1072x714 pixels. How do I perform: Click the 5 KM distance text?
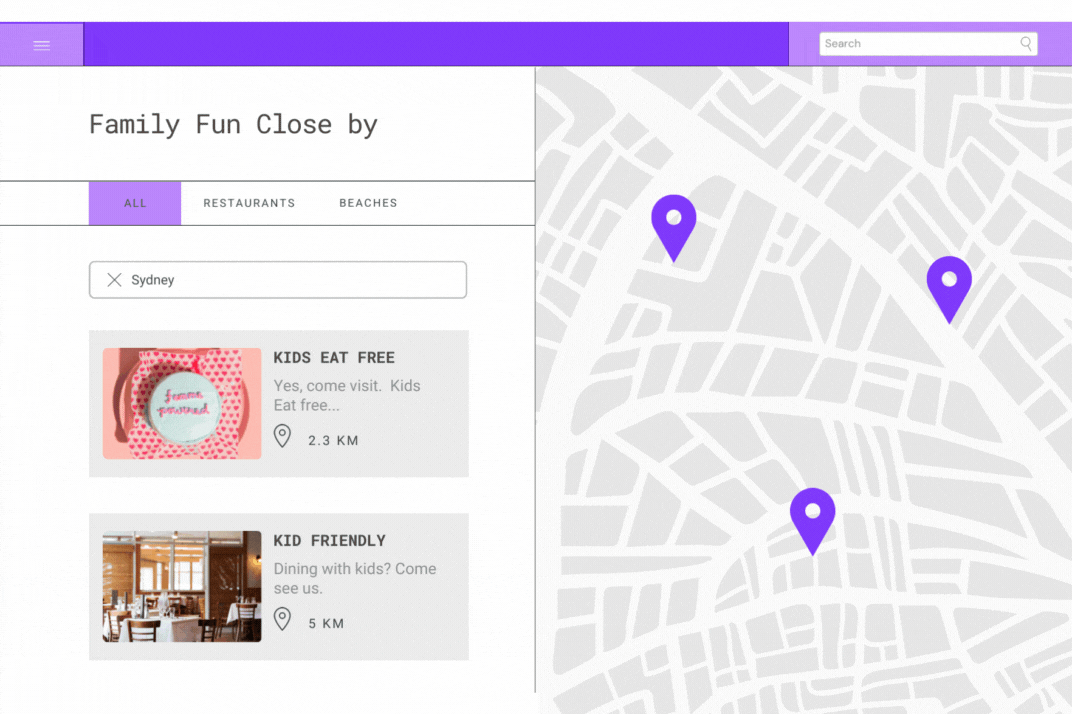click(326, 624)
